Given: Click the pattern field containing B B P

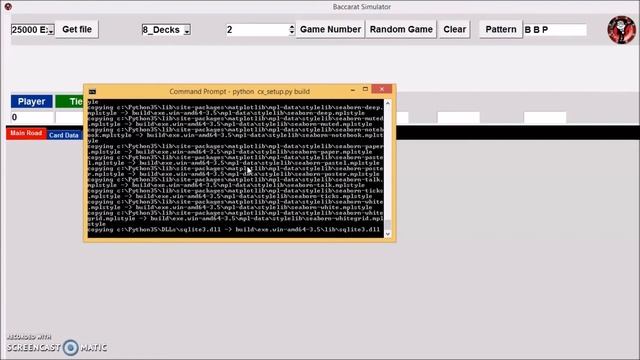Looking at the screenshot, I should coord(555,30).
